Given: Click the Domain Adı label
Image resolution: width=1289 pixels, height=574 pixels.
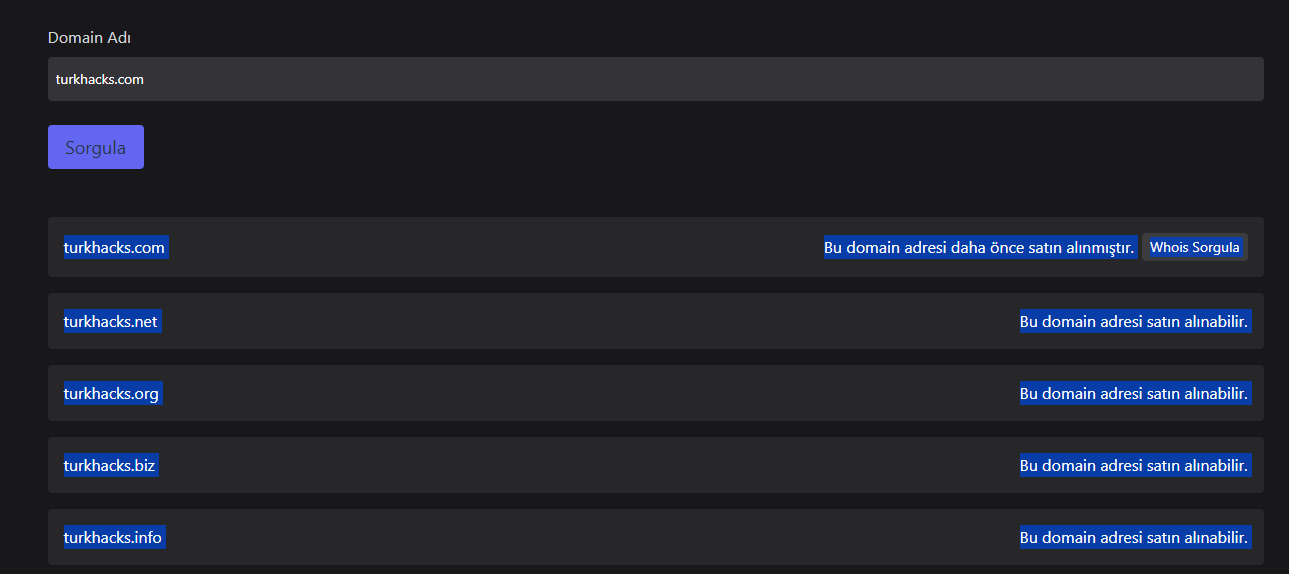Looking at the screenshot, I should (90, 38).
